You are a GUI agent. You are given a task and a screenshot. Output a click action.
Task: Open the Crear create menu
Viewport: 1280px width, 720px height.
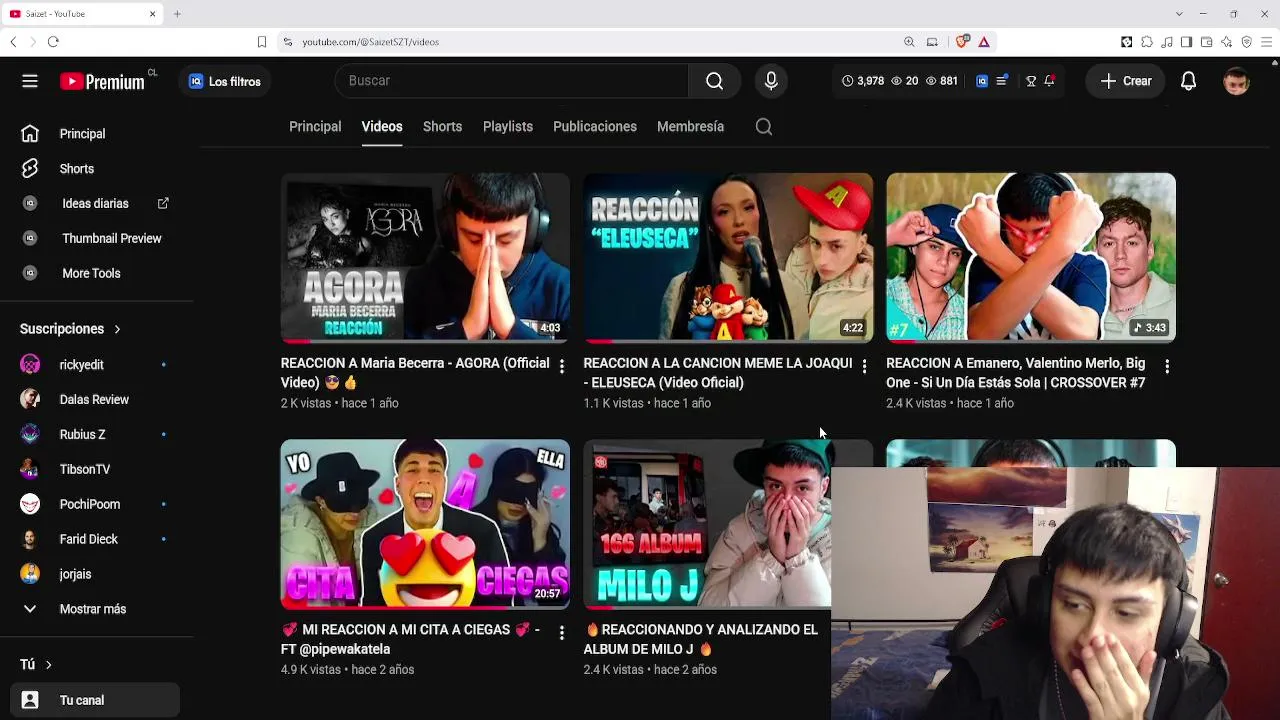[x=1126, y=81]
